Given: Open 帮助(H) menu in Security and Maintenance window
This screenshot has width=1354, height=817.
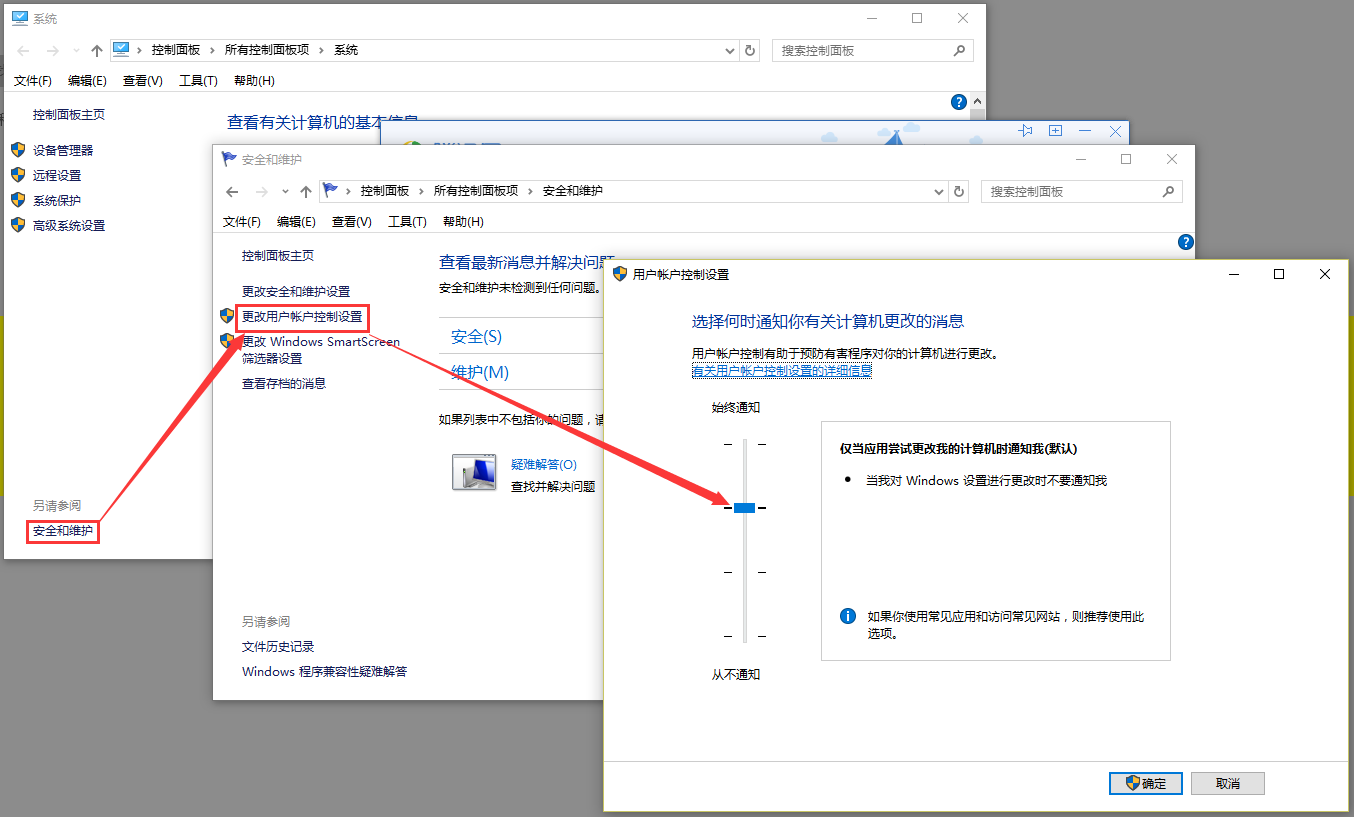Looking at the screenshot, I should point(463,222).
